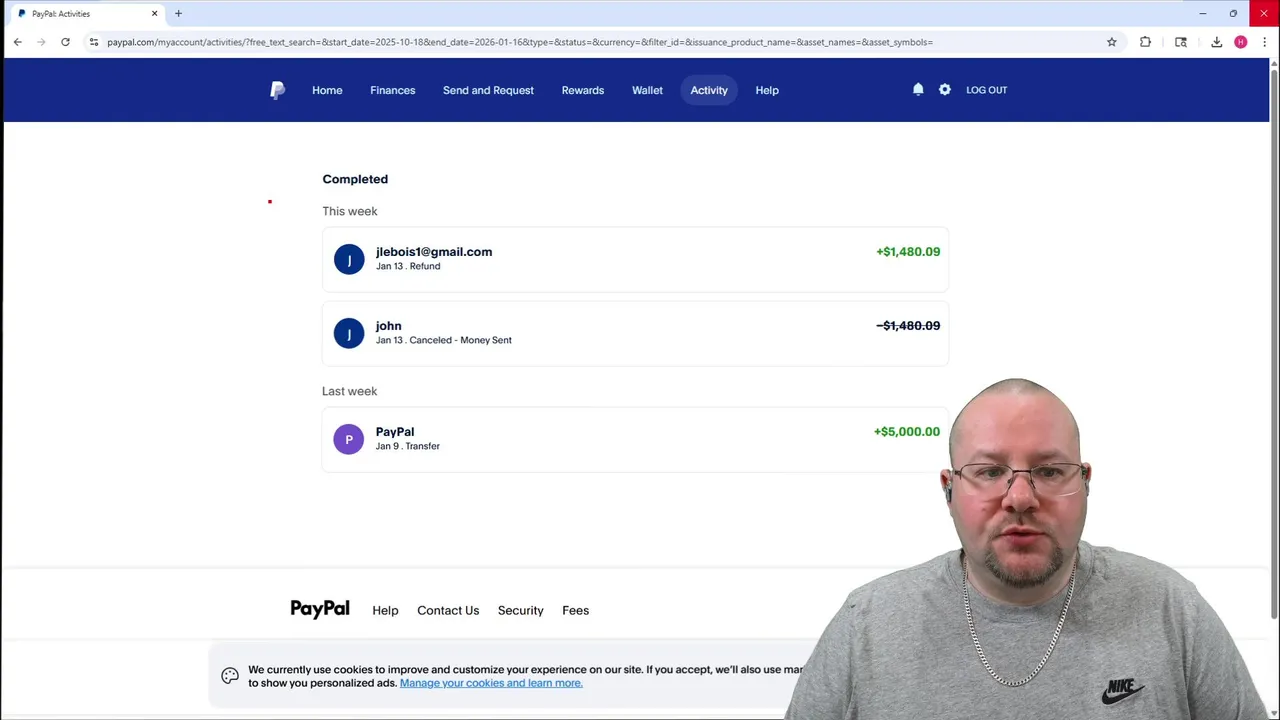Click the jlebois1@gmail.com avatar circle
Viewport: 1280px width, 720px height.
[349, 259]
